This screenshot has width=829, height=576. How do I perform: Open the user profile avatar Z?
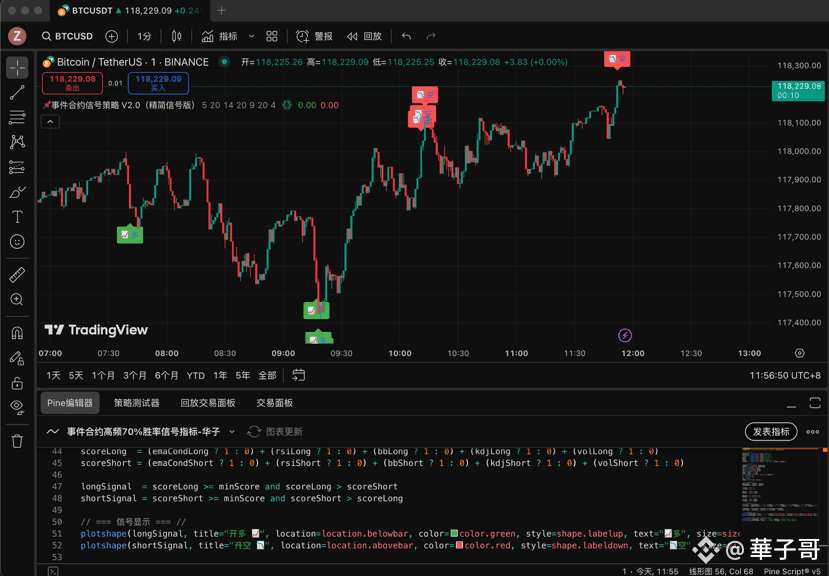[x=17, y=36]
